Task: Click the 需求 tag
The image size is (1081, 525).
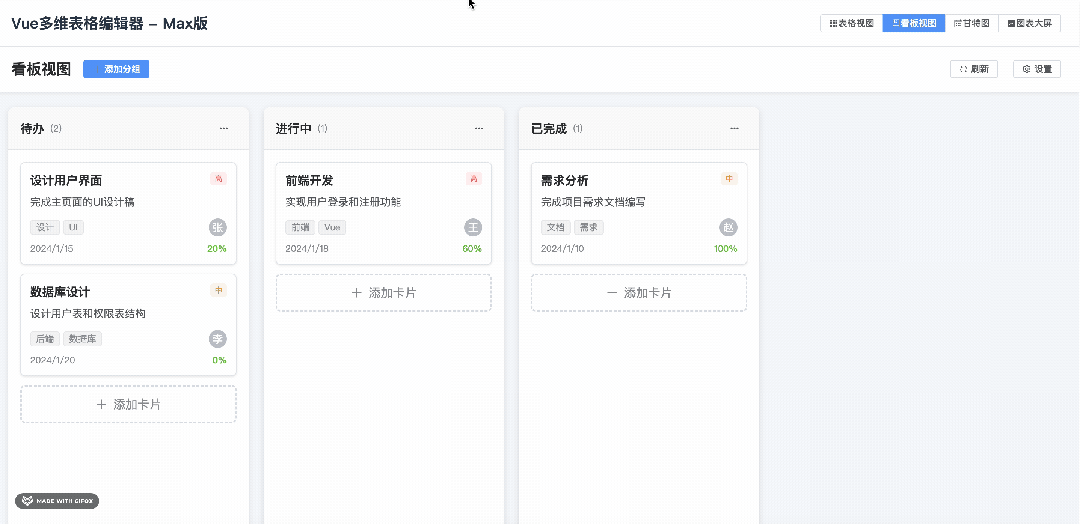Action: [589, 227]
